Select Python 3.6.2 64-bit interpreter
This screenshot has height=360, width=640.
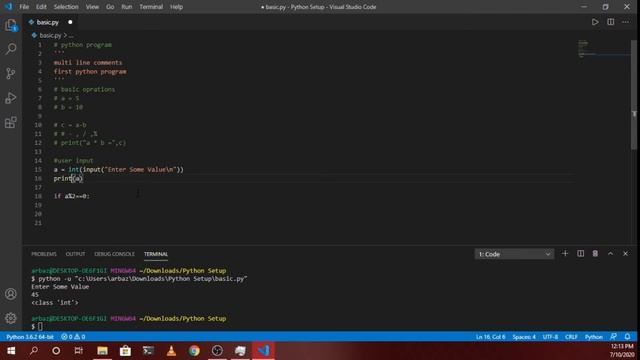[x=30, y=337]
